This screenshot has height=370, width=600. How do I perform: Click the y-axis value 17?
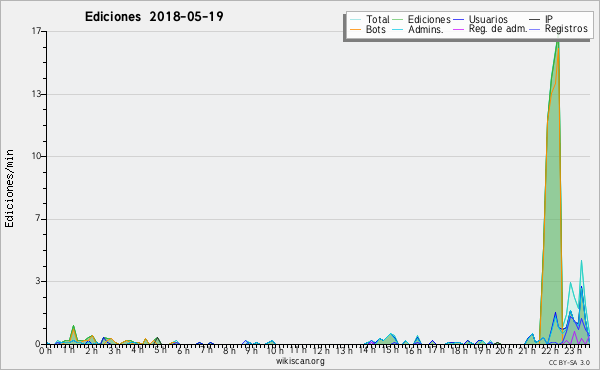(36, 31)
